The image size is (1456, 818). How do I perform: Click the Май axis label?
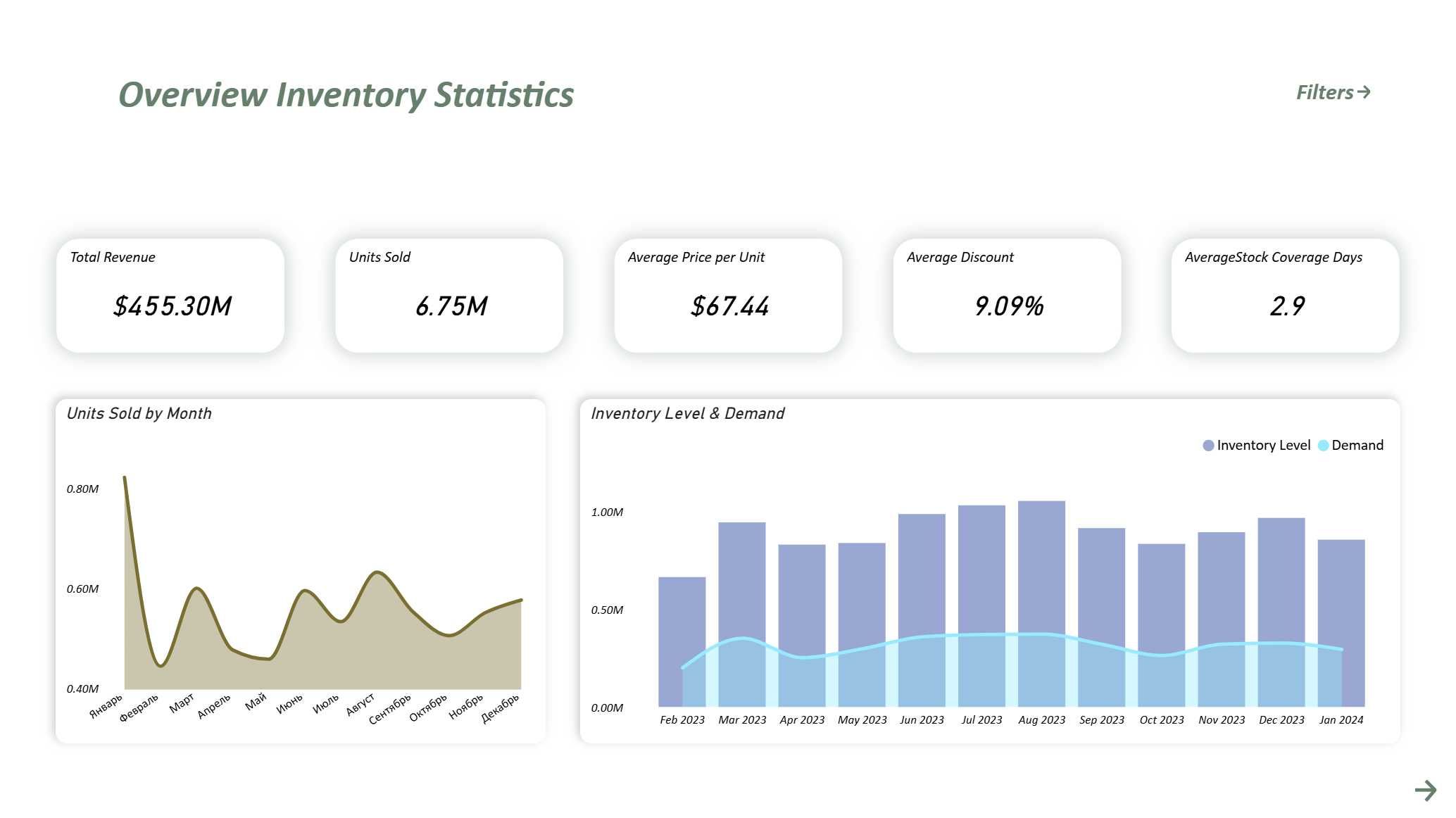click(x=256, y=701)
